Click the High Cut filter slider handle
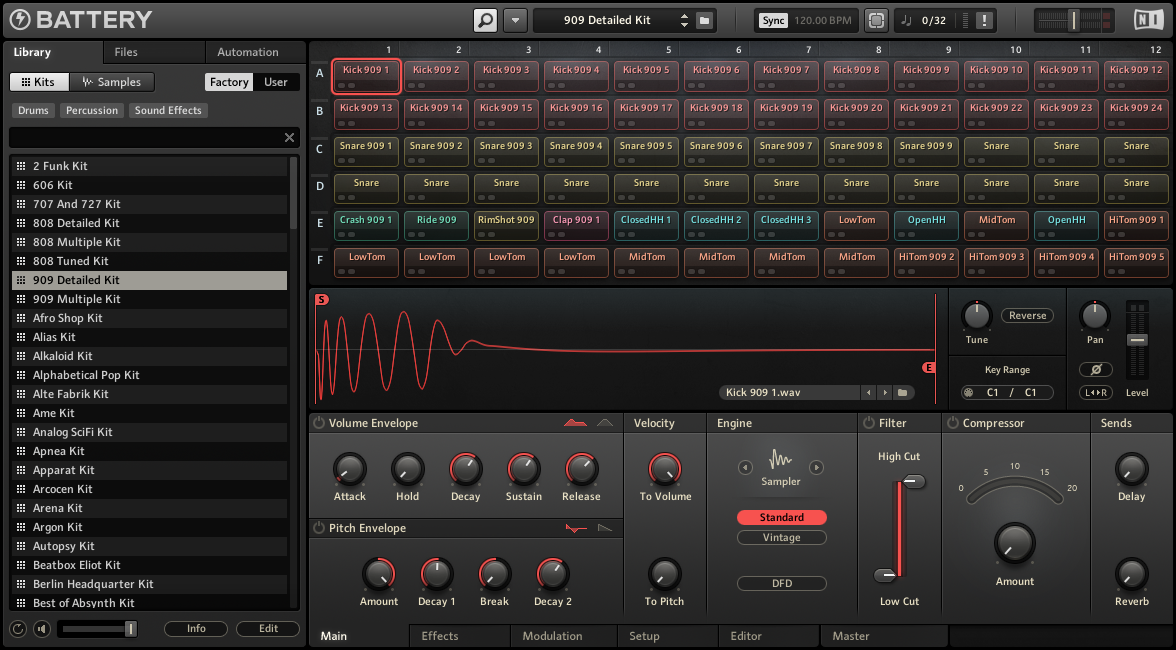The image size is (1176, 650). 914,481
